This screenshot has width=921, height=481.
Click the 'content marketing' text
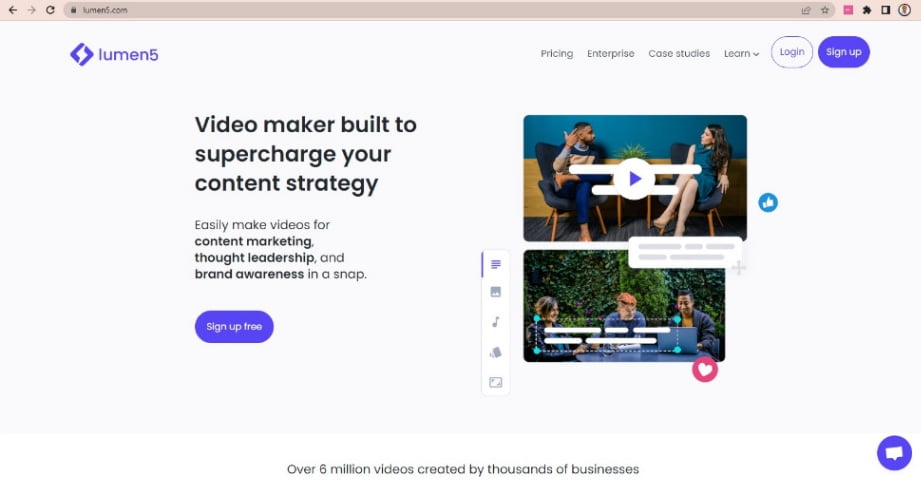click(253, 241)
